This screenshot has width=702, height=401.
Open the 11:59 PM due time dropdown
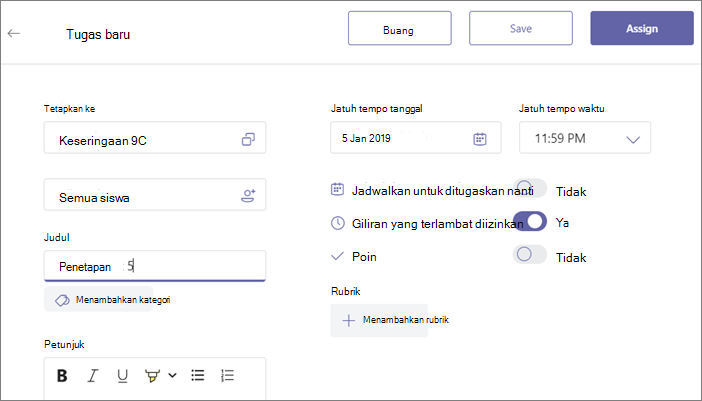pos(585,137)
